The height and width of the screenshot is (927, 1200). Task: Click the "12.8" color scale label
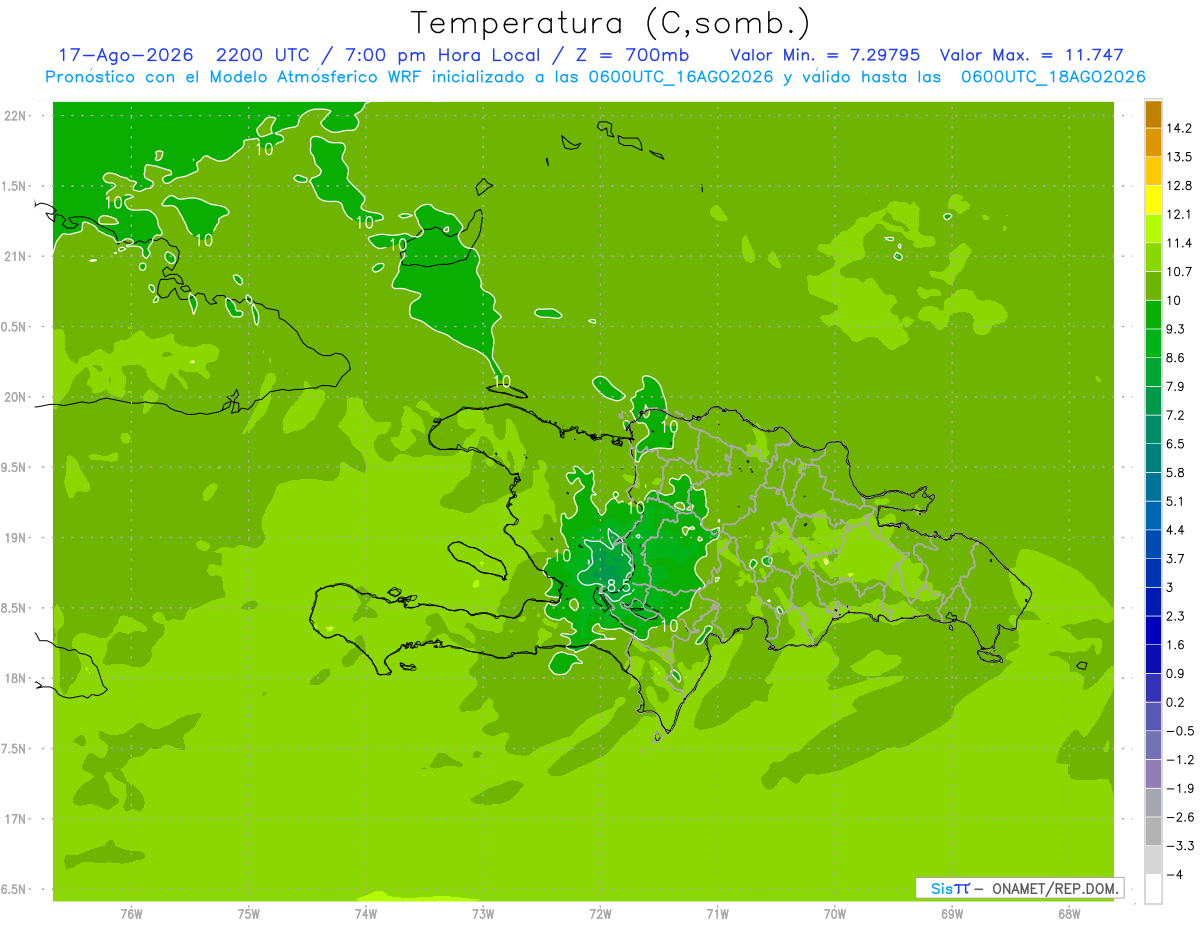[x=1180, y=185]
